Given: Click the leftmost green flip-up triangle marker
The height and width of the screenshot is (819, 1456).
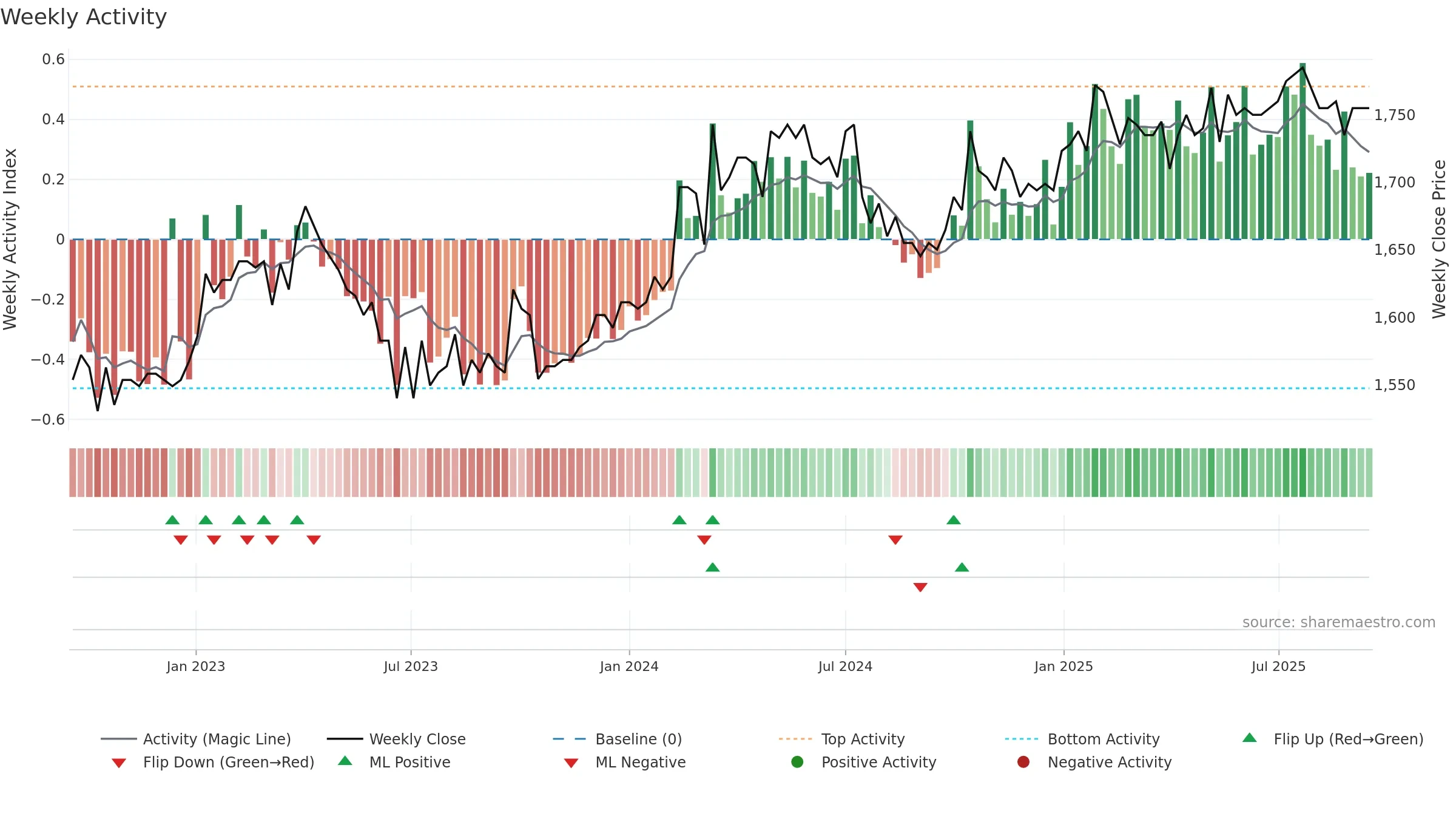Looking at the screenshot, I should point(172,520).
